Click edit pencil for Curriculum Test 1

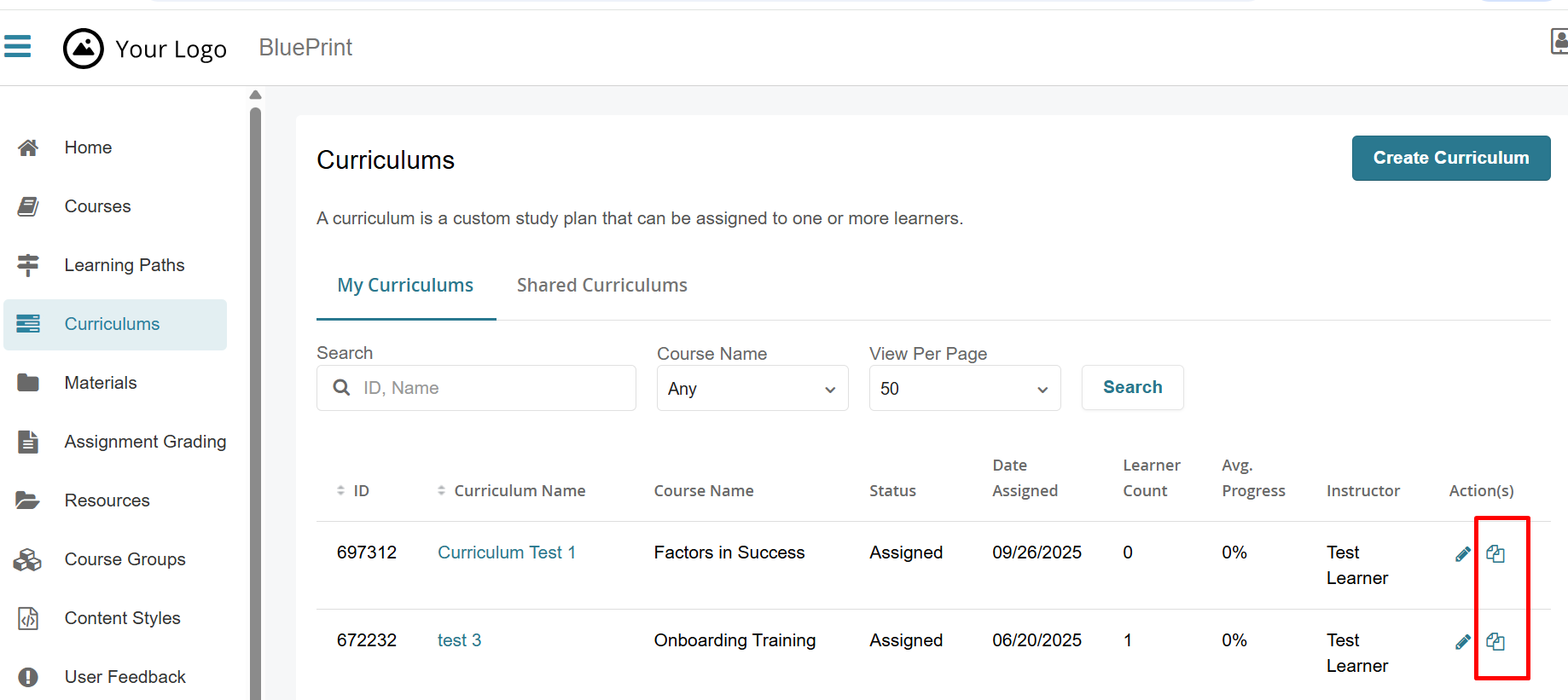(x=1462, y=554)
